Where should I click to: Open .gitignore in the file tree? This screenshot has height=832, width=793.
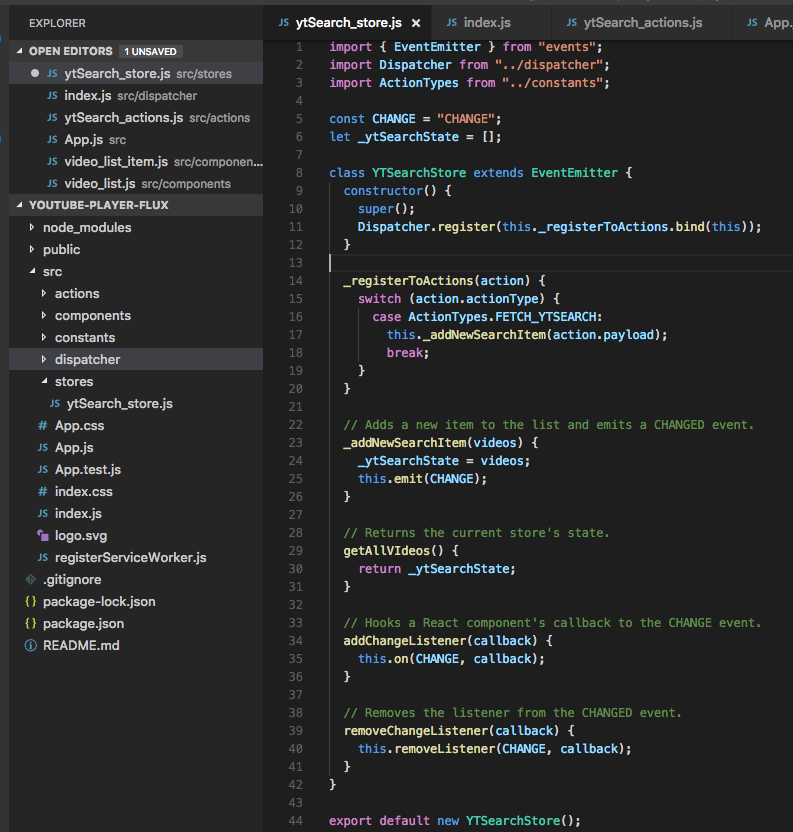coord(136,579)
